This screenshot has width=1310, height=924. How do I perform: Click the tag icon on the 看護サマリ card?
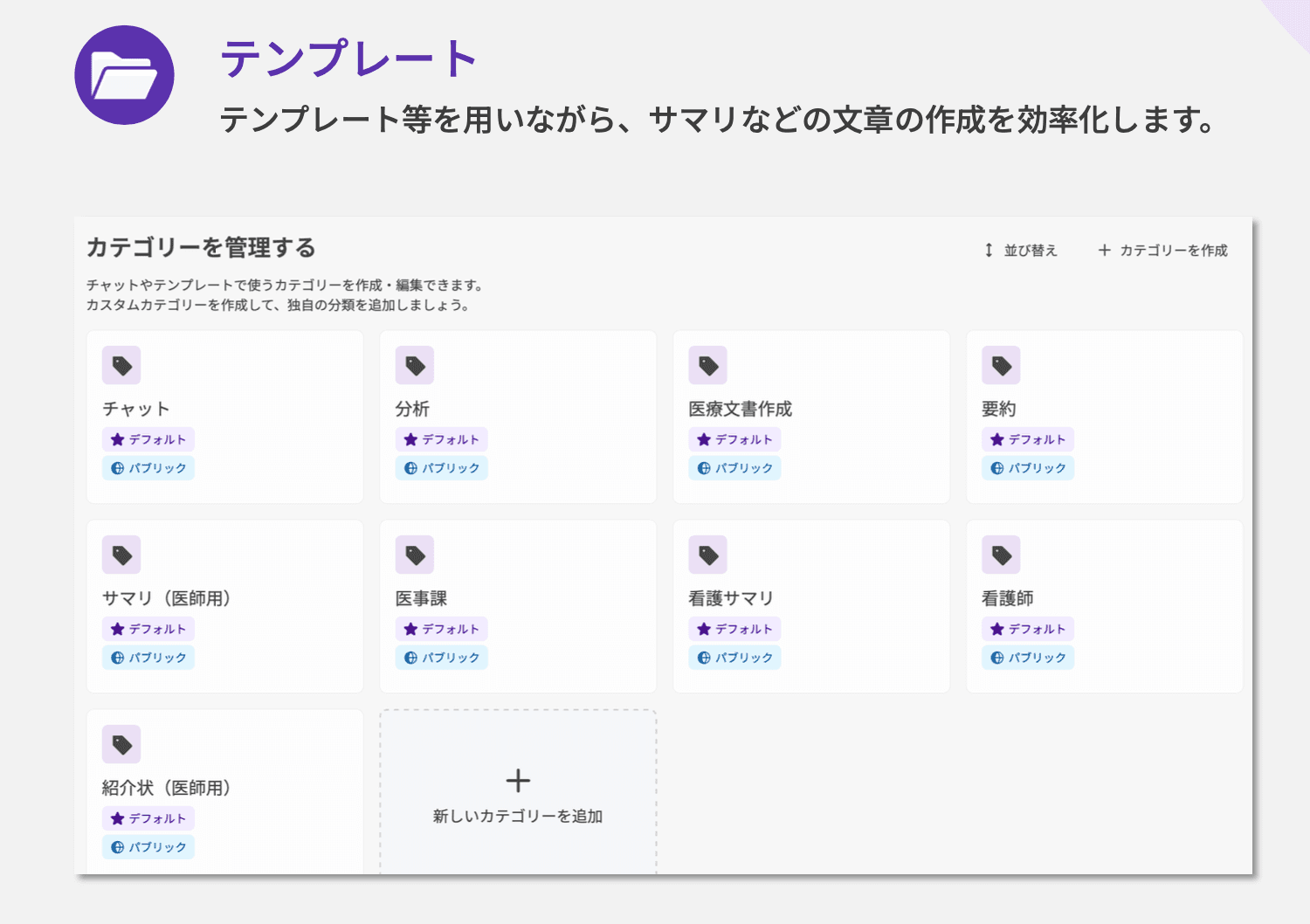[x=708, y=555]
